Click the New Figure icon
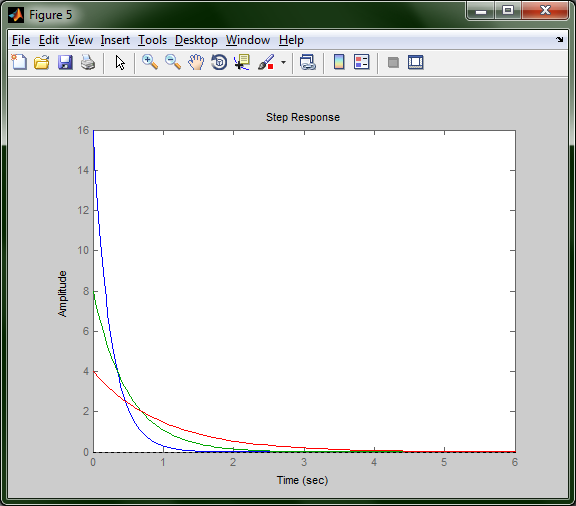 click(x=19, y=62)
